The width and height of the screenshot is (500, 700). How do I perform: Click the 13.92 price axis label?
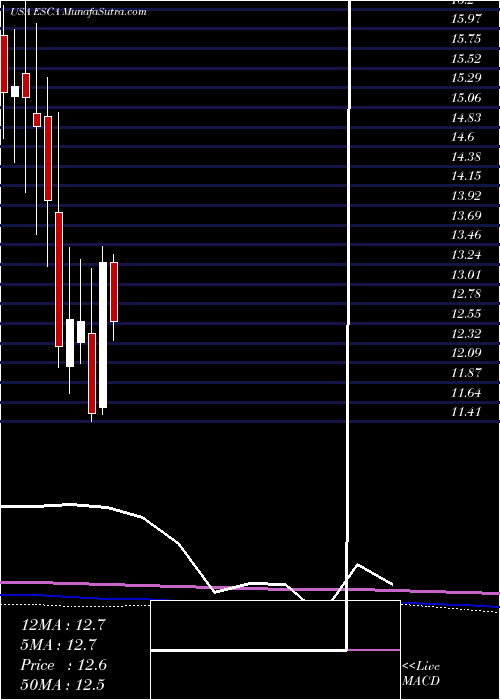(466, 196)
